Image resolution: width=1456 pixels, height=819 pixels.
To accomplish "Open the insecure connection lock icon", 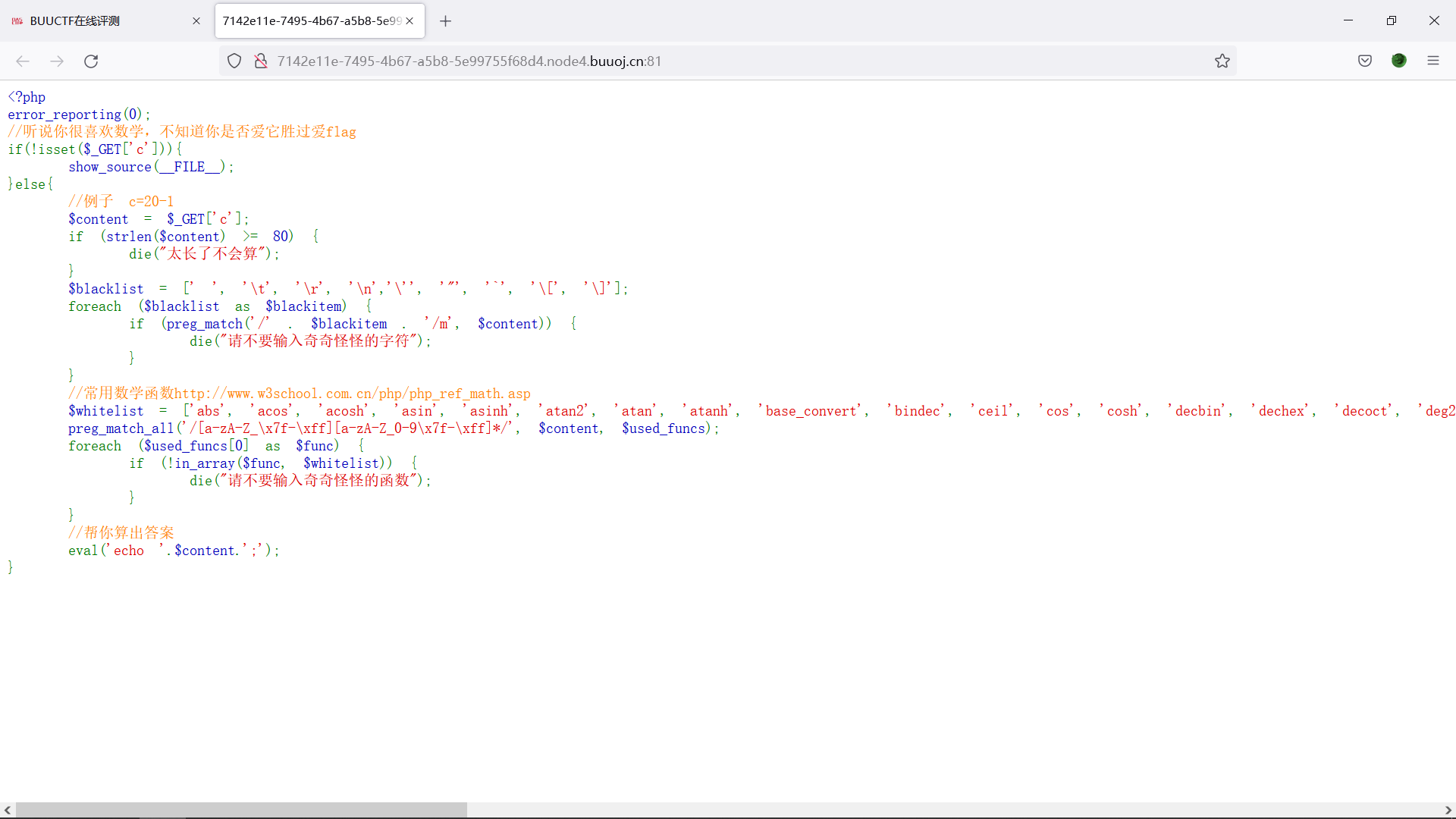I will 261,61.
